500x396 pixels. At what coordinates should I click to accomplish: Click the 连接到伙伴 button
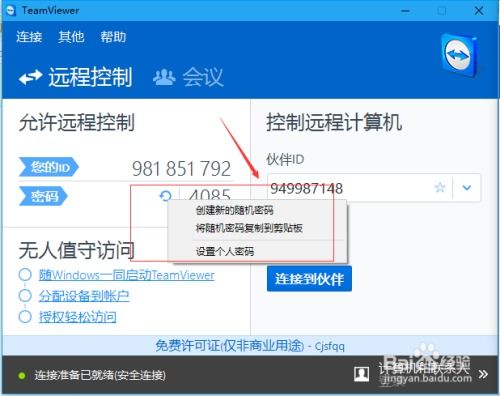[x=309, y=279]
